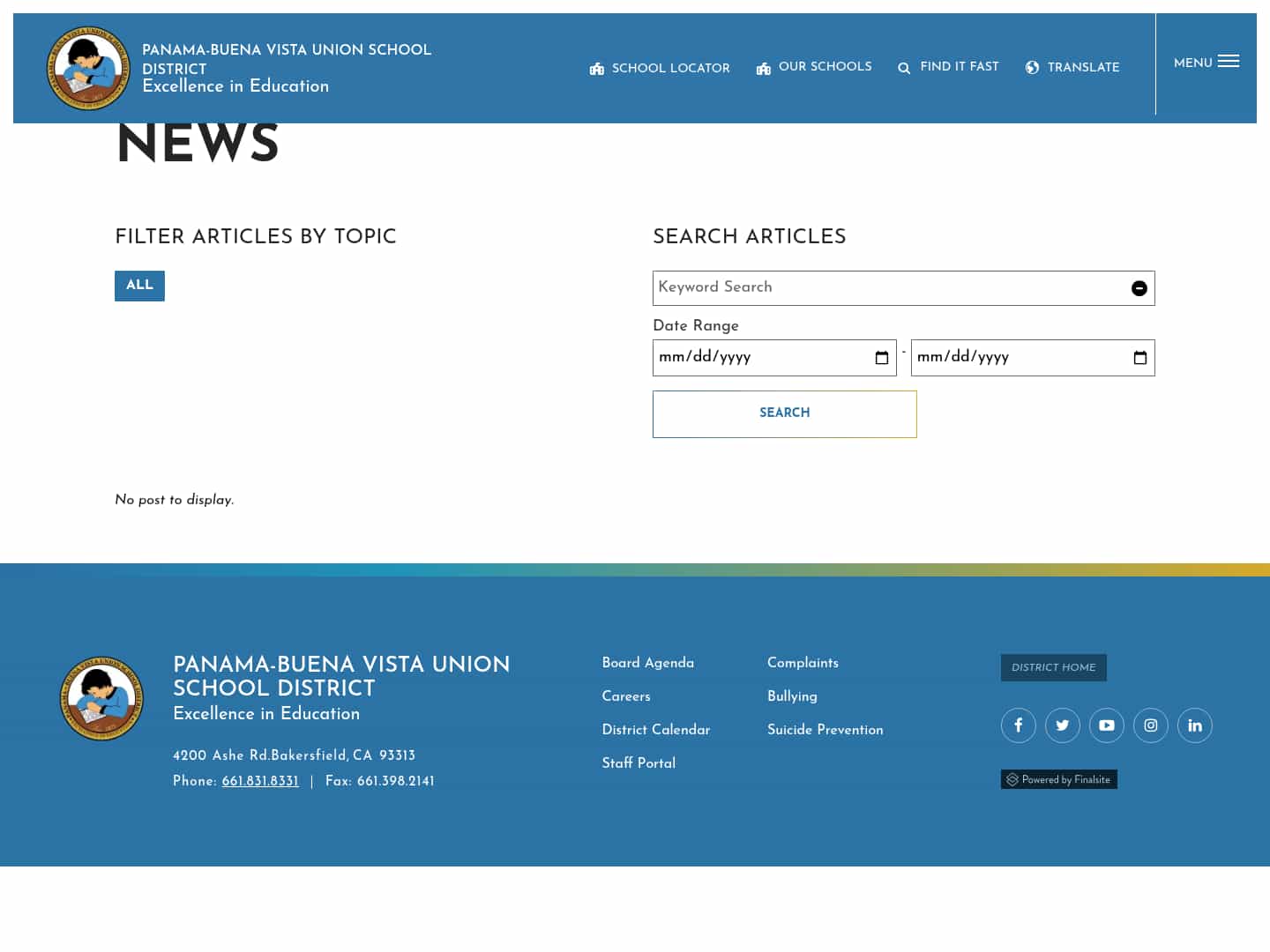Click the Translate globe icon

[1032, 67]
